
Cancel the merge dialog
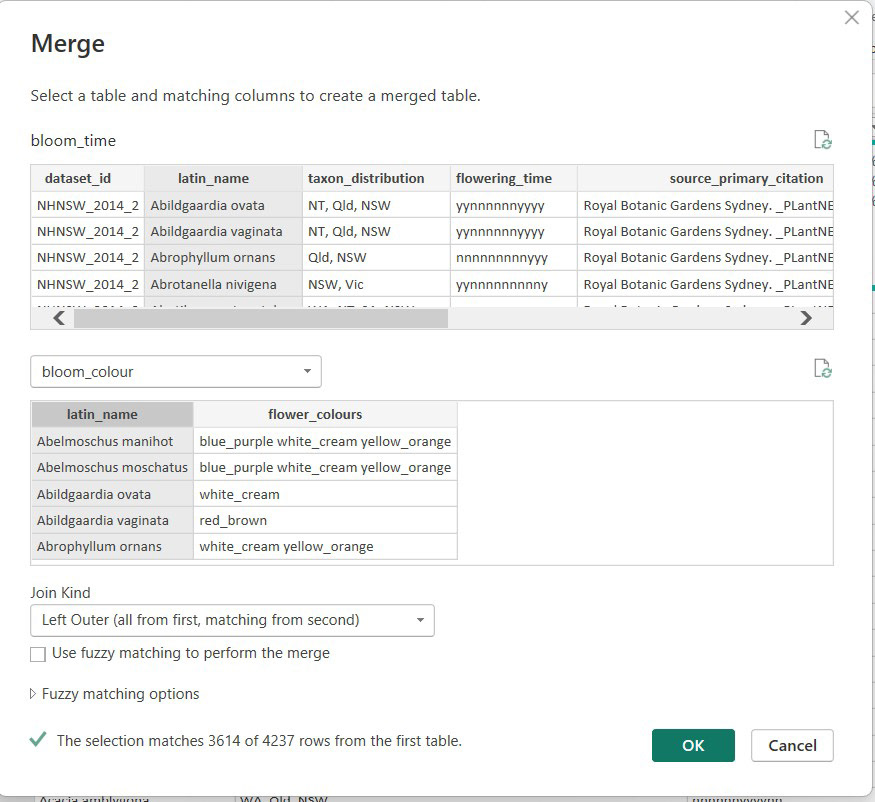click(x=792, y=746)
